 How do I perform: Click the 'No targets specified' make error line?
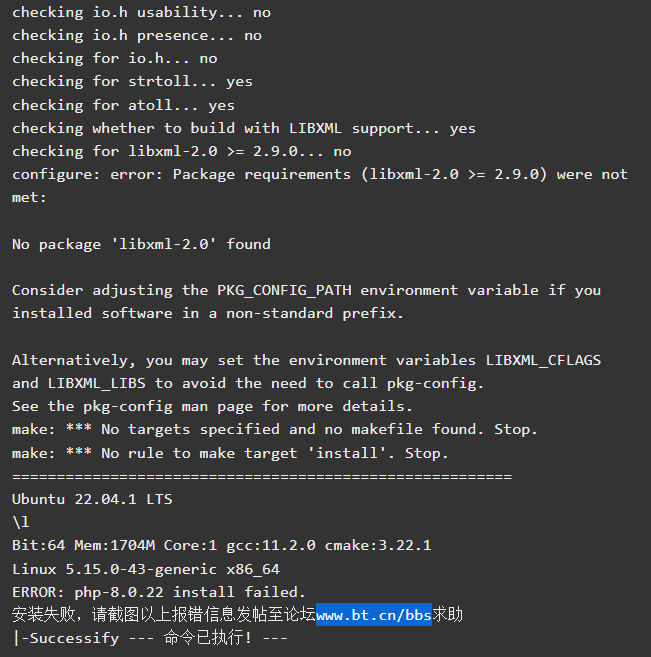(x=275, y=429)
